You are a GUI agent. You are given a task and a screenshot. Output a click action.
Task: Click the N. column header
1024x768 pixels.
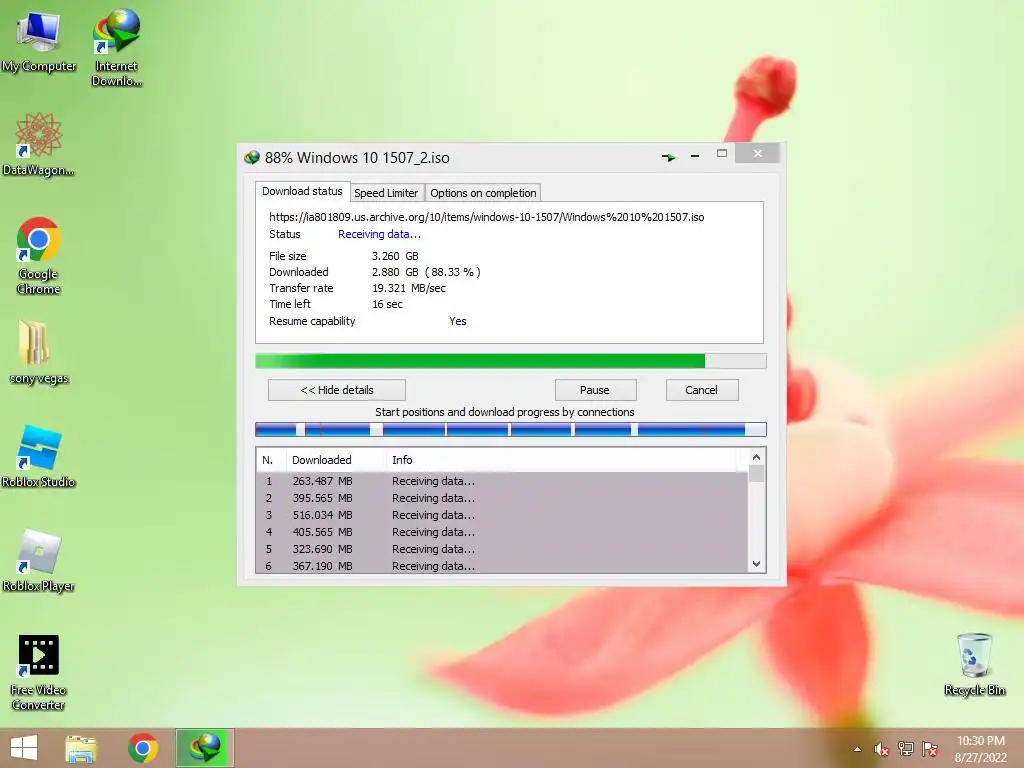[271, 460]
